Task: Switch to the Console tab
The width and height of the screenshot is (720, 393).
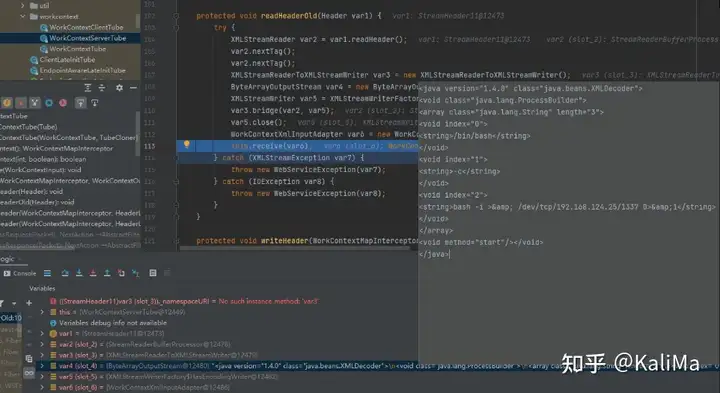Action: coord(20,273)
